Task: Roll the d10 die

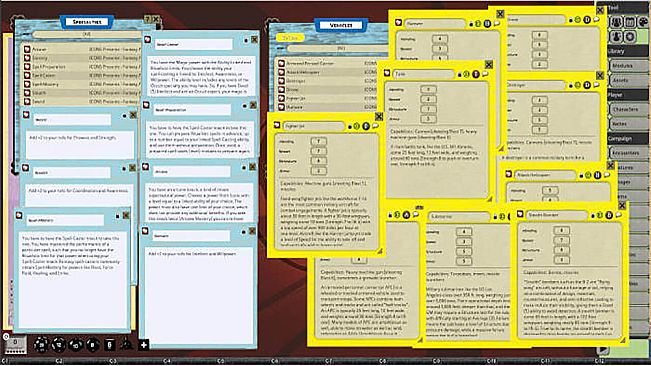Action: tap(76, 344)
